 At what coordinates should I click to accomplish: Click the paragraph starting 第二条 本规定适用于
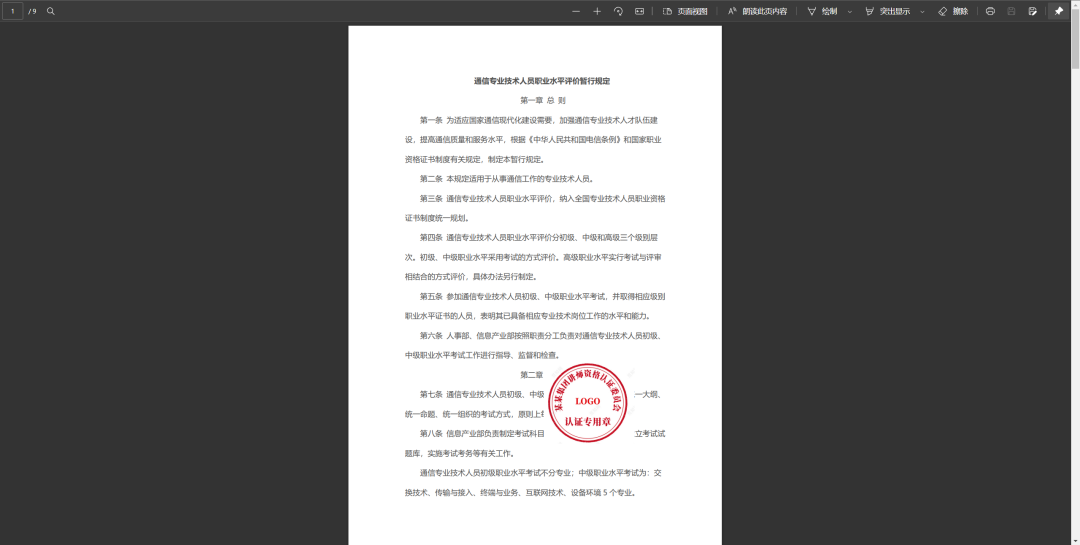[507, 178]
